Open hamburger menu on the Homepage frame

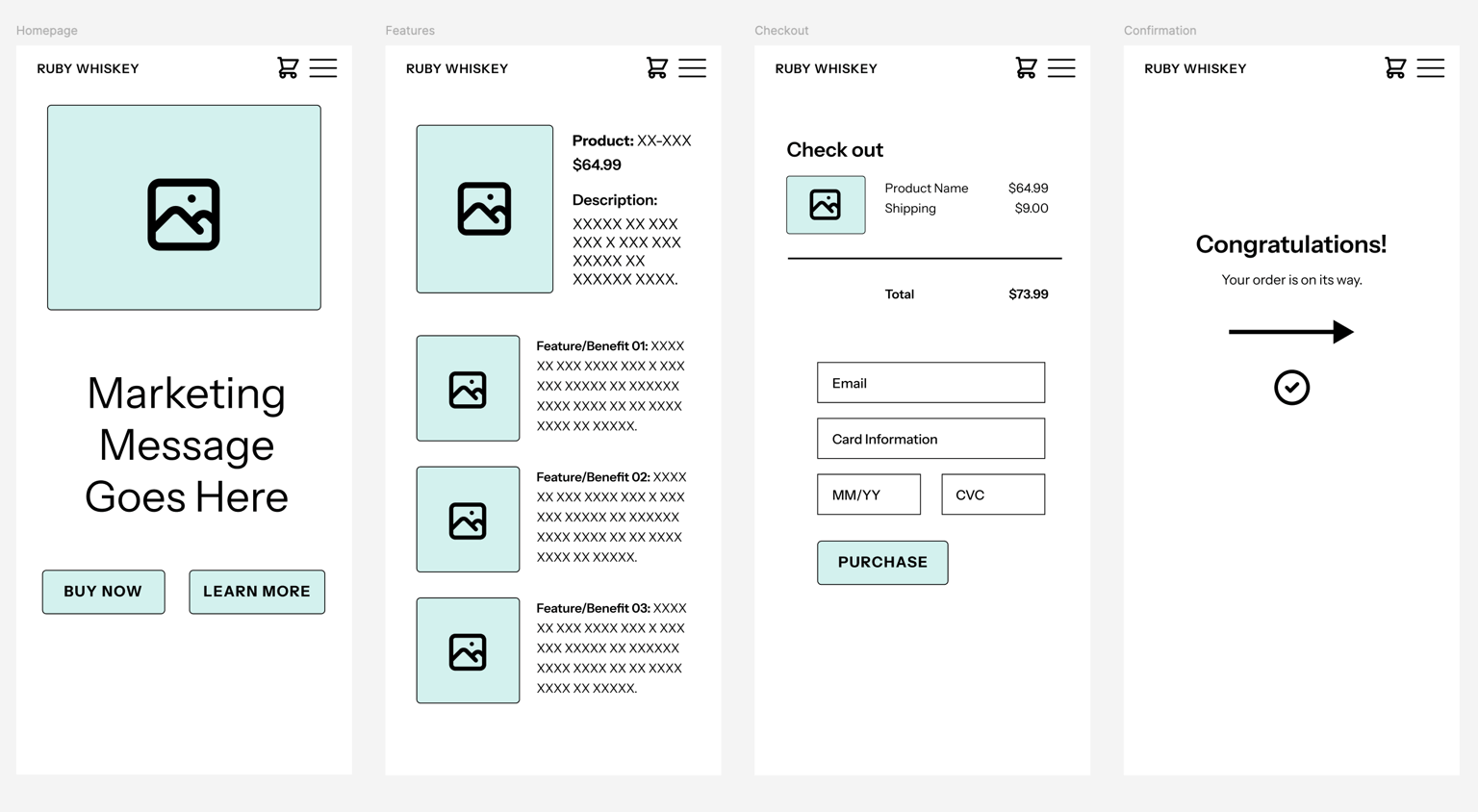tap(323, 67)
